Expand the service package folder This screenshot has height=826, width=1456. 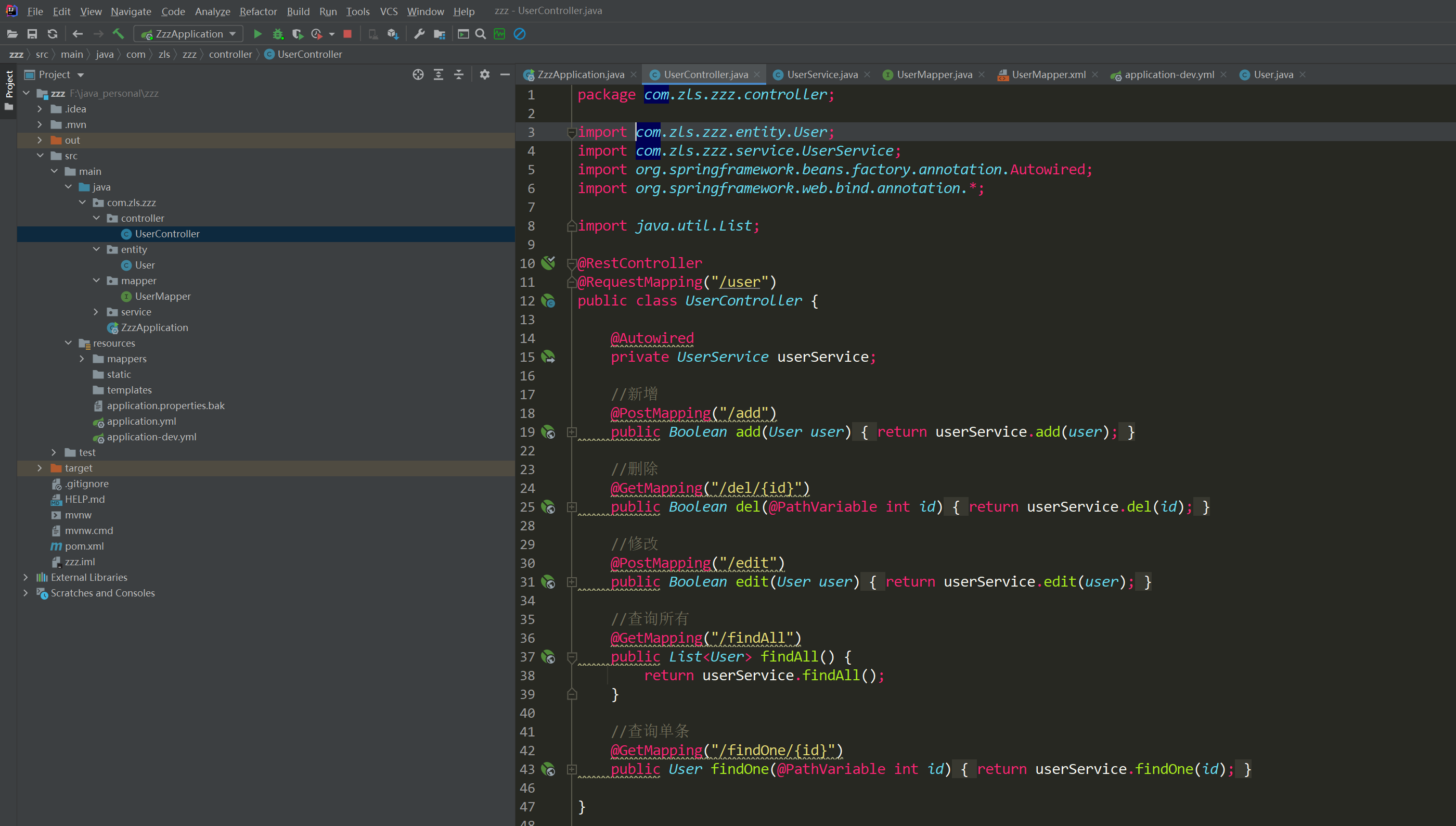pyautogui.click(x=96, y=312)
